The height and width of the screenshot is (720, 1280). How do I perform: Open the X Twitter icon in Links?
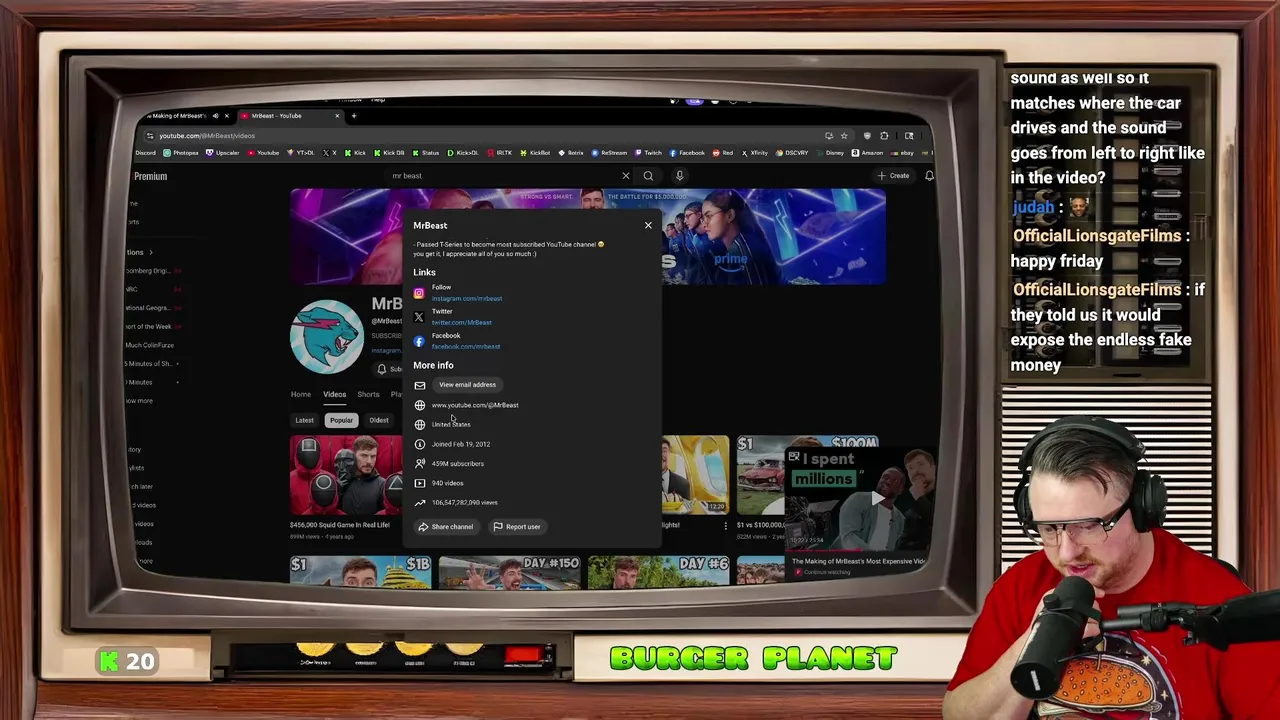point(419,317)
